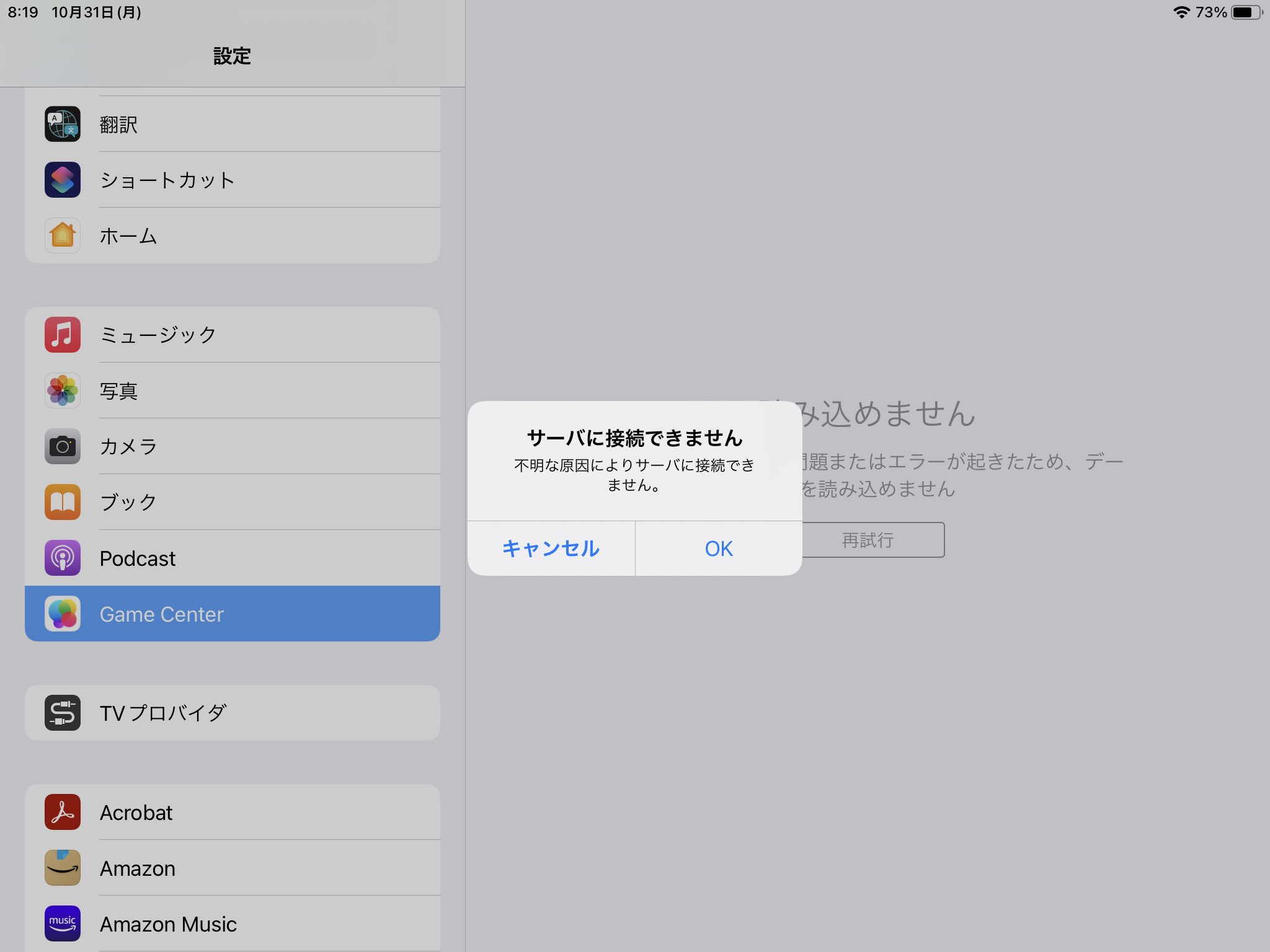This screenshot has width=1270, height=952.
Task: Select Amazon in settings list
Action: tap(233, 868)
